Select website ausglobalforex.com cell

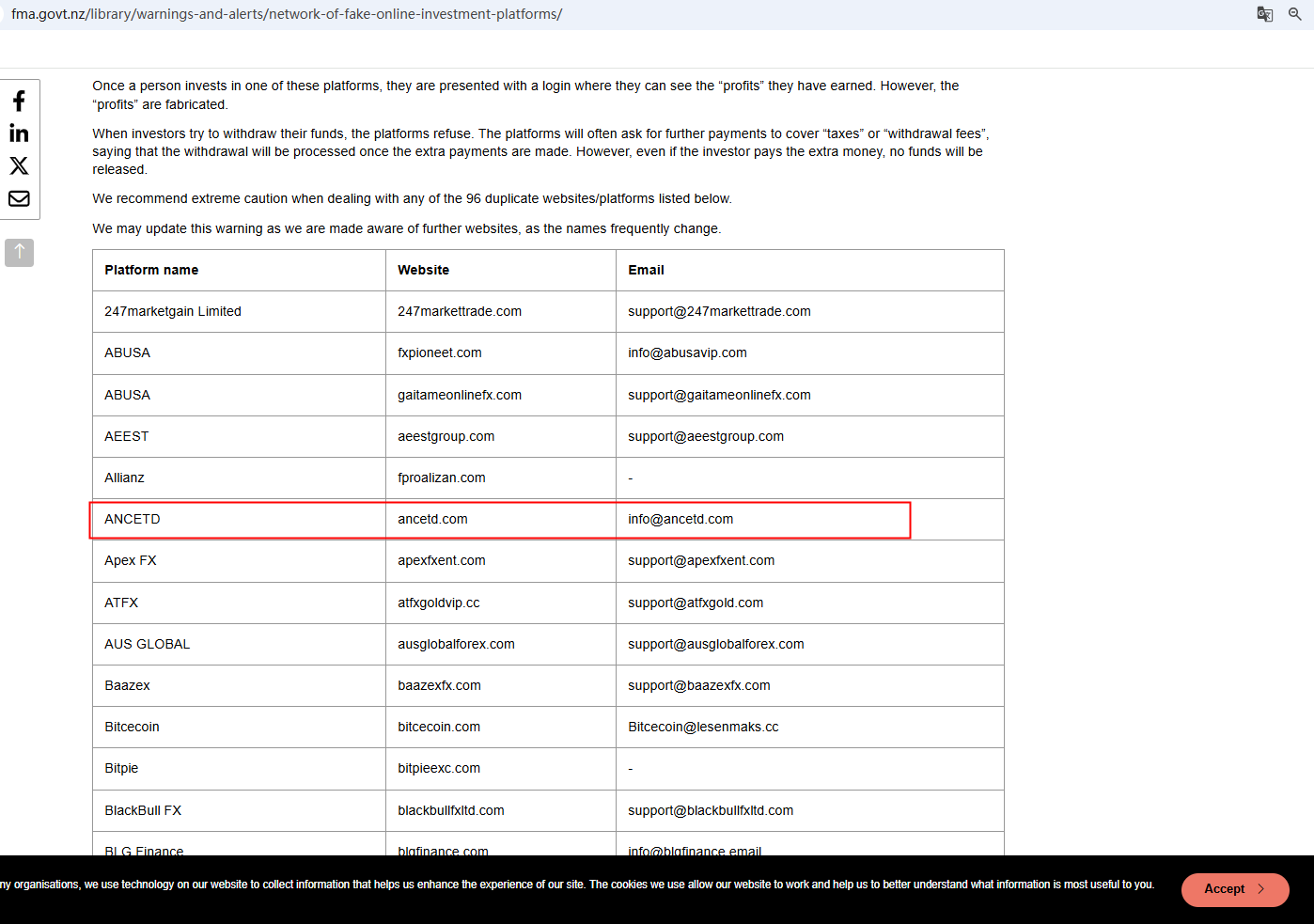(501, 644)
